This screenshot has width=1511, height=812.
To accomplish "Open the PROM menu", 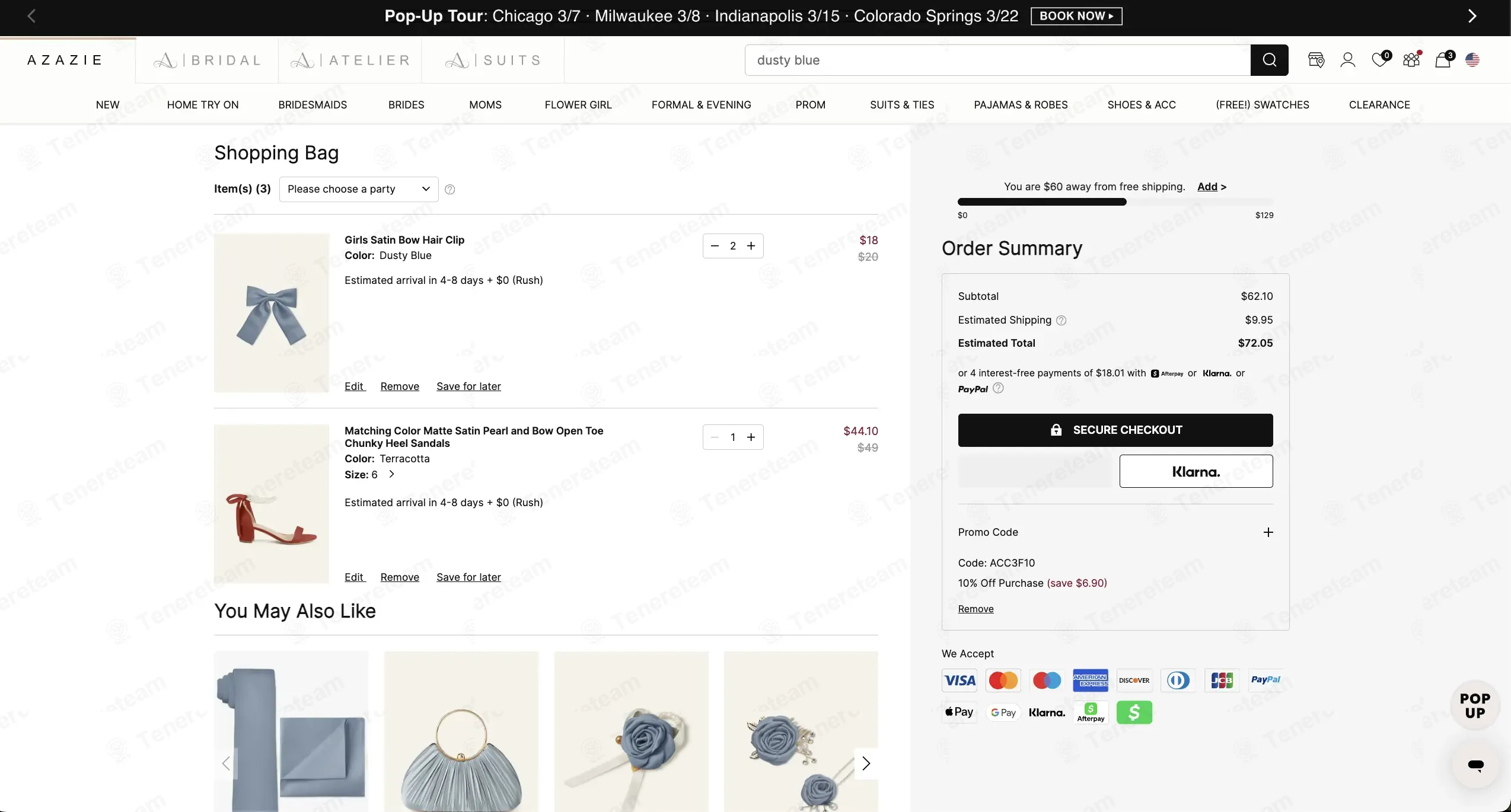I will coord(810,105).
